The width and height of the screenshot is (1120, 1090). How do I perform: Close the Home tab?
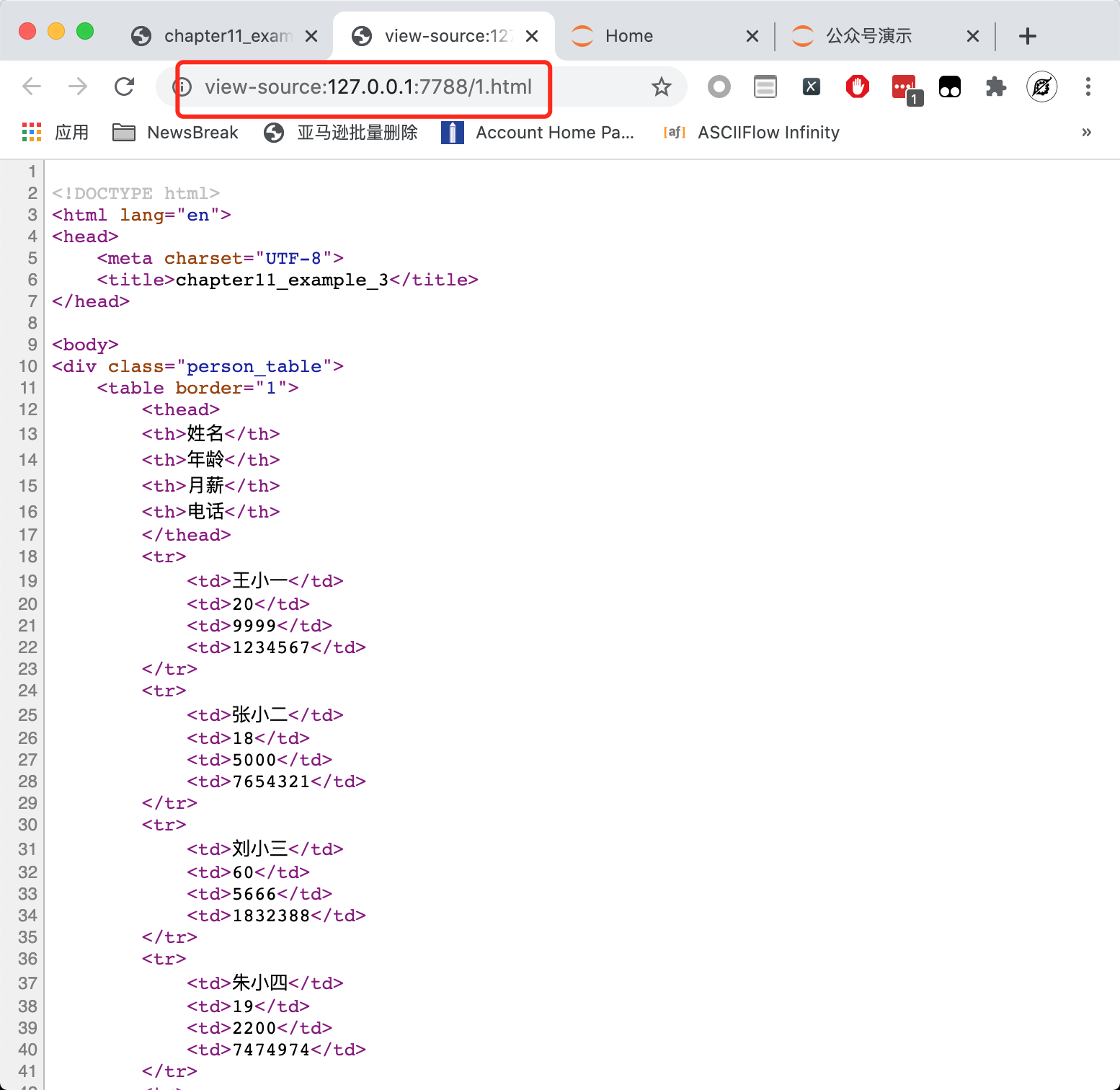(752, 36)
